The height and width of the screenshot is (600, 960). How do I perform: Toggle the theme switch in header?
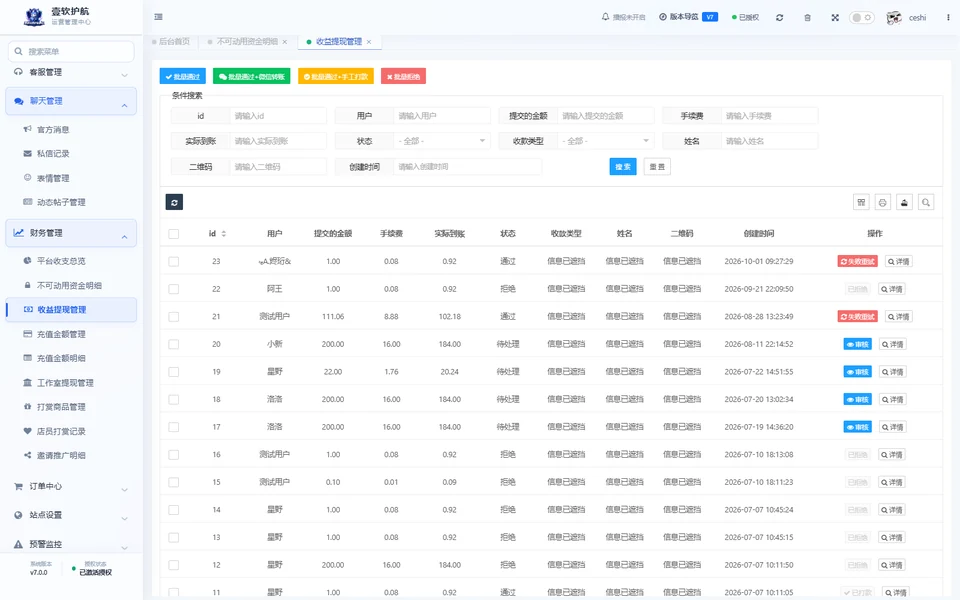[x=861, y=18]
